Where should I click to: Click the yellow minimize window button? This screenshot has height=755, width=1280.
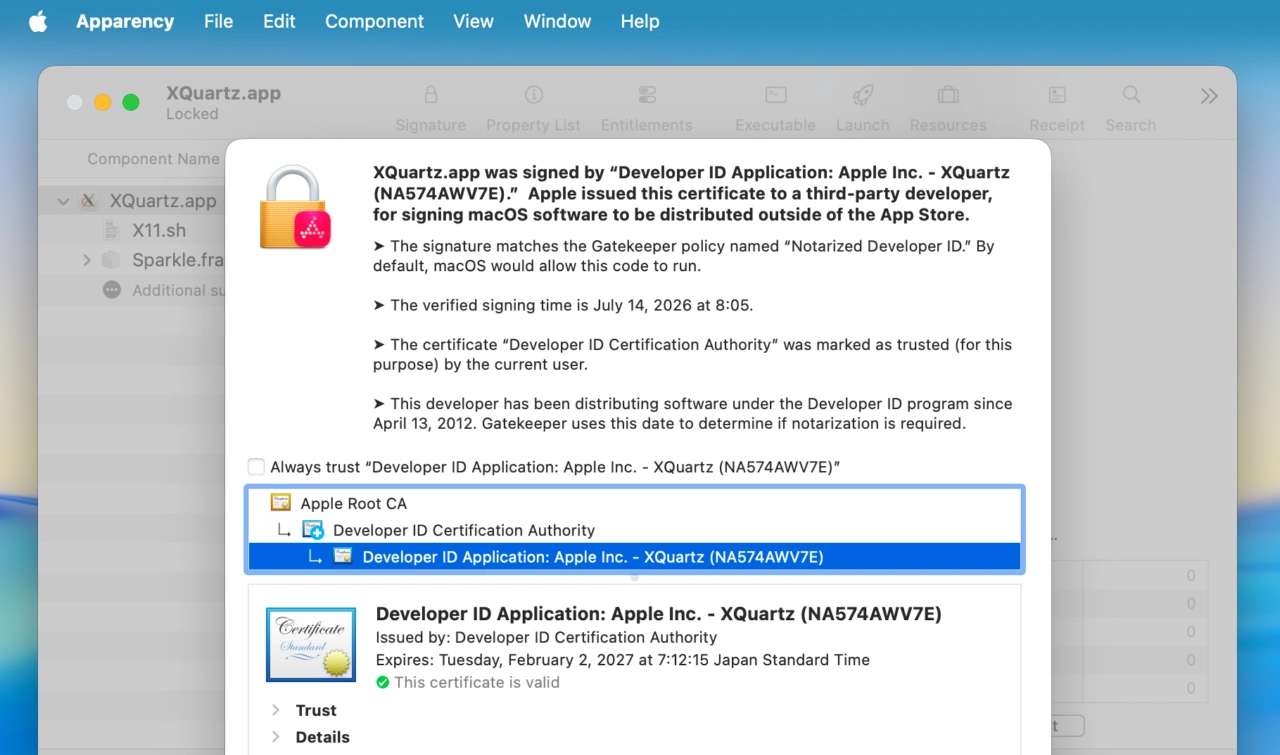click(103, 102)
